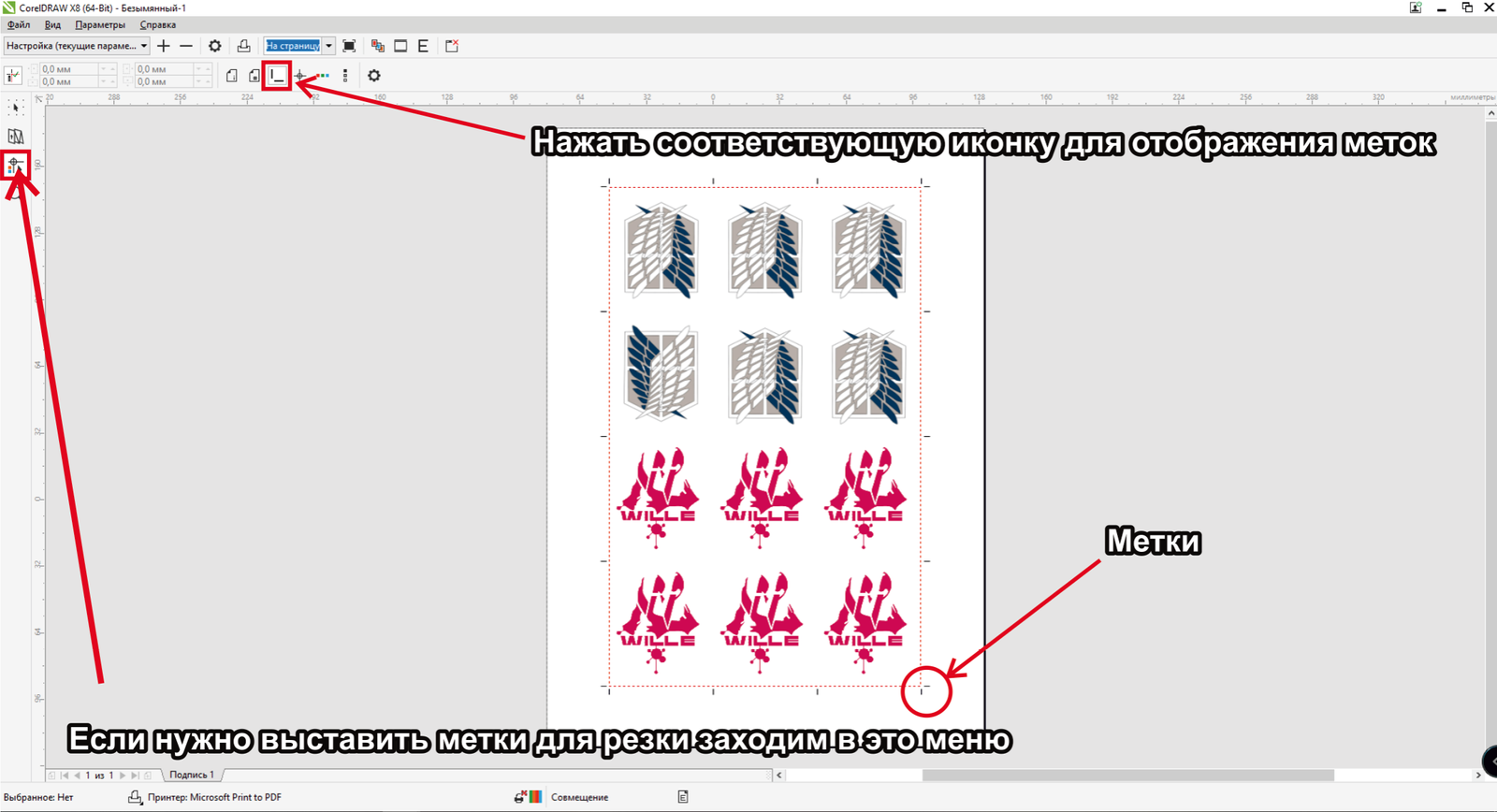
Task: Click the second page marks icon
Action: [254, 76]
